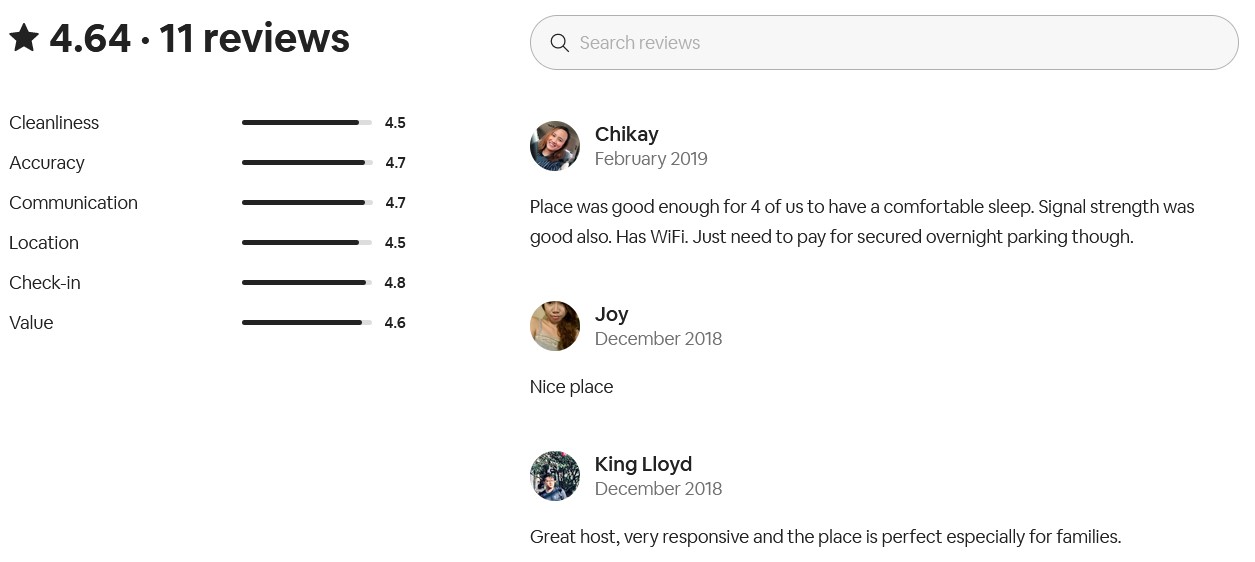Click Chikay's February 2019 review date
Screen dimensions: 1255x562
click(x=651, y=159)
